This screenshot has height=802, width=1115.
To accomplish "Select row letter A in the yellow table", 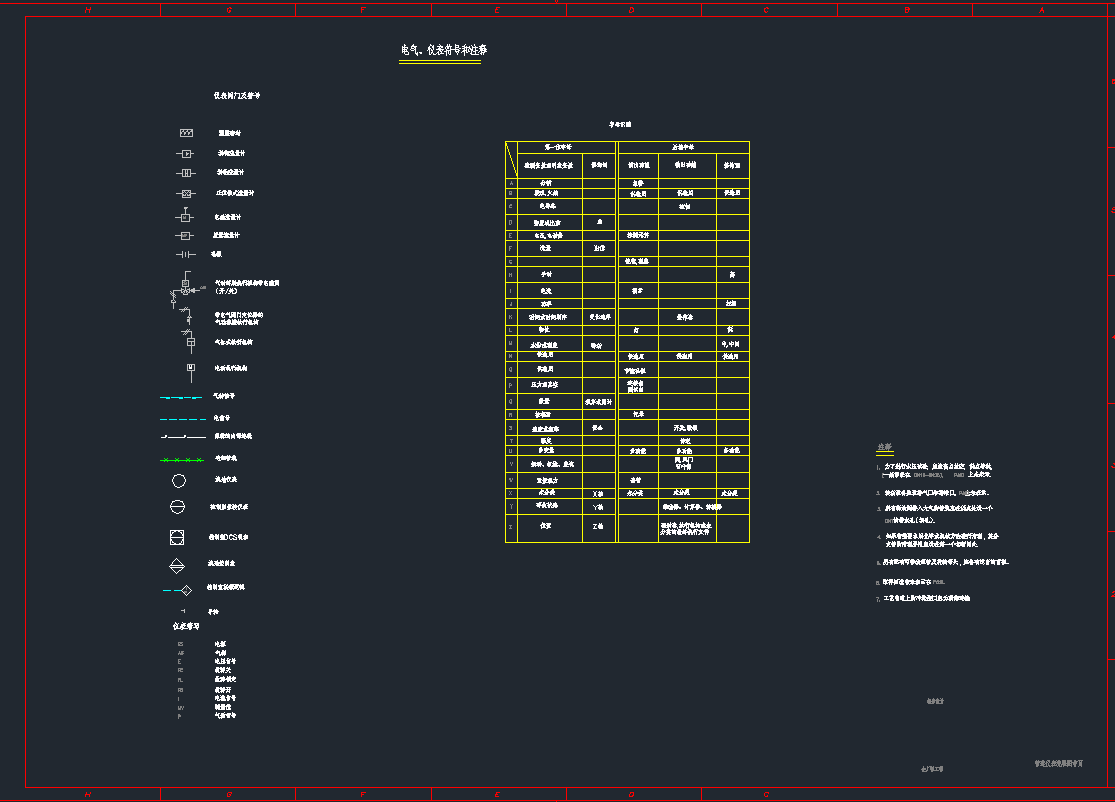I will (511, 183).
